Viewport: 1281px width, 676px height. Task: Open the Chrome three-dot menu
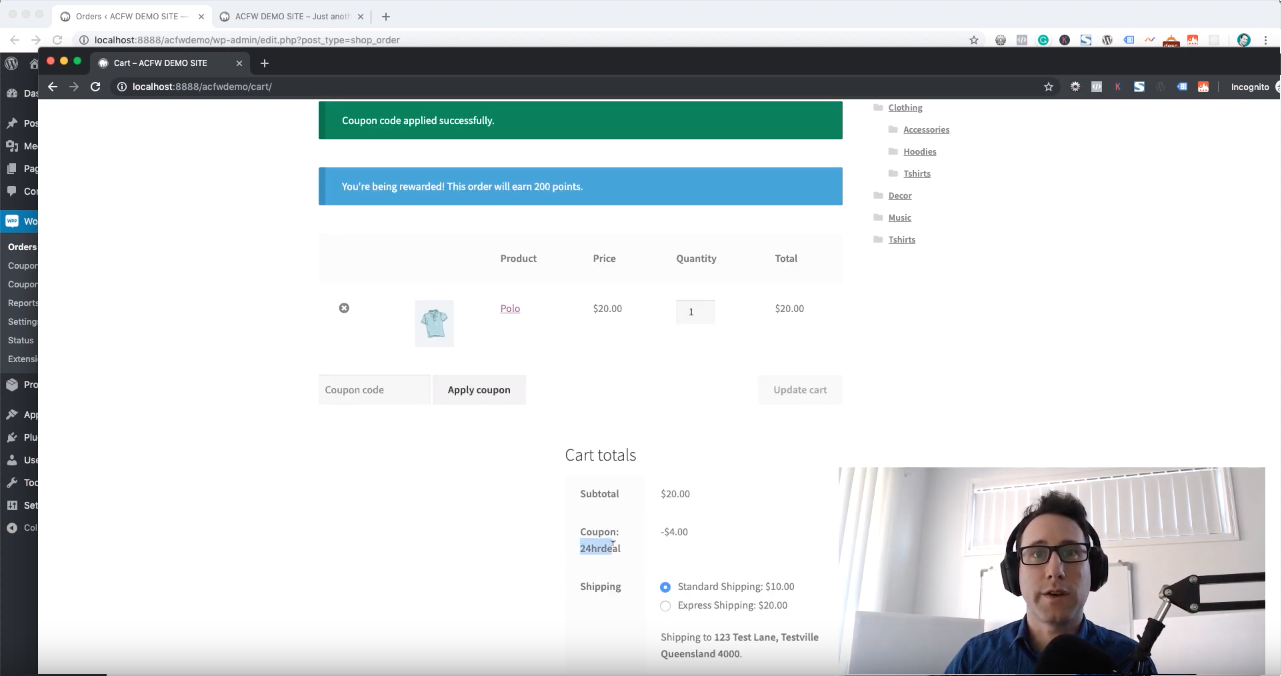1267,40
